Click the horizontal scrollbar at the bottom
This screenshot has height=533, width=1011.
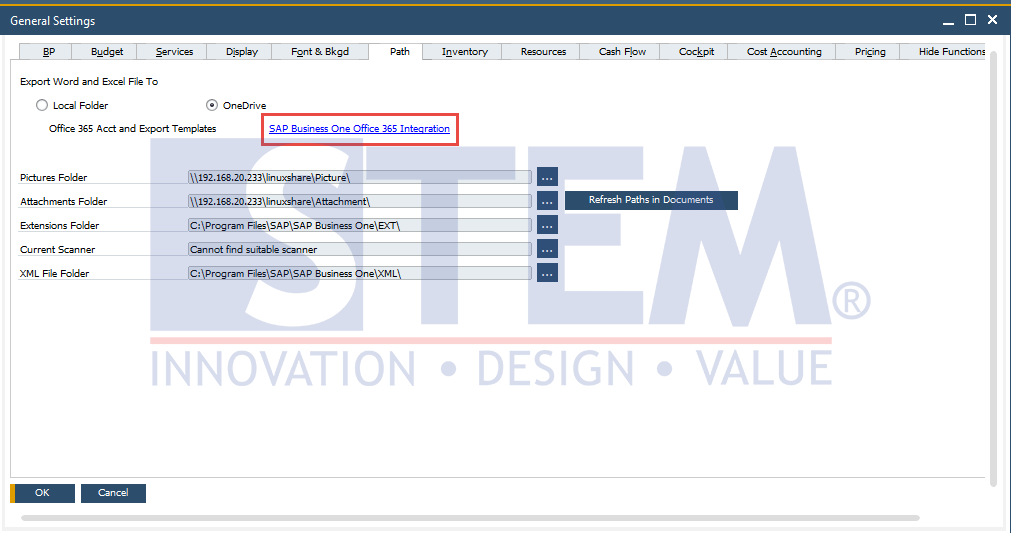point(470,518)
